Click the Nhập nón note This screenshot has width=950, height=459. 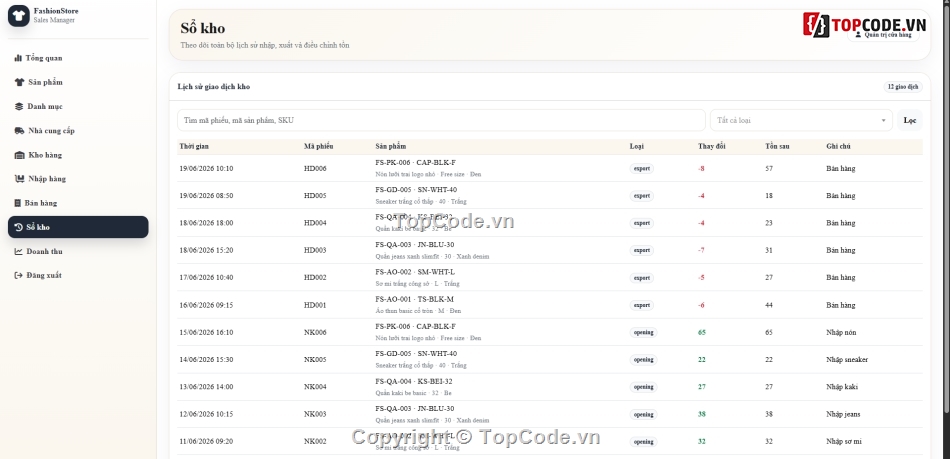point(842,332)
